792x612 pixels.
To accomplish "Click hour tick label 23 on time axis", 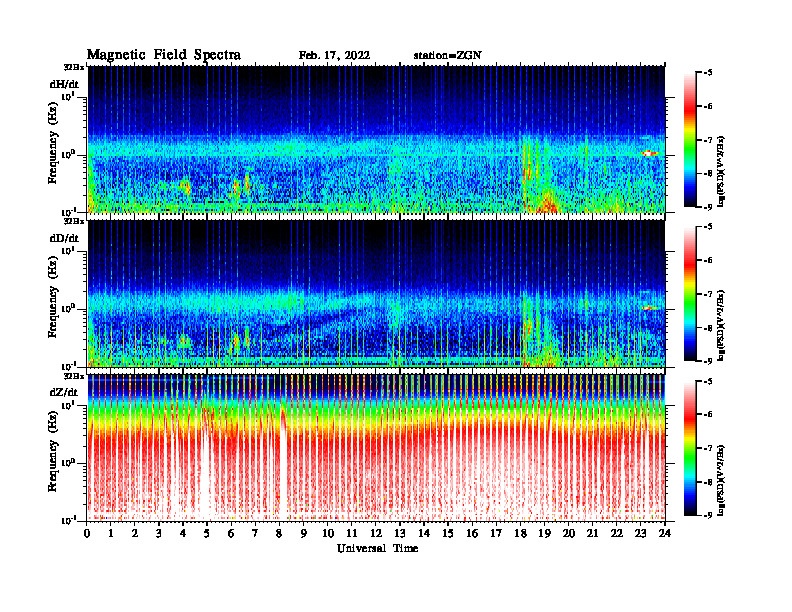I will (640, 534).
